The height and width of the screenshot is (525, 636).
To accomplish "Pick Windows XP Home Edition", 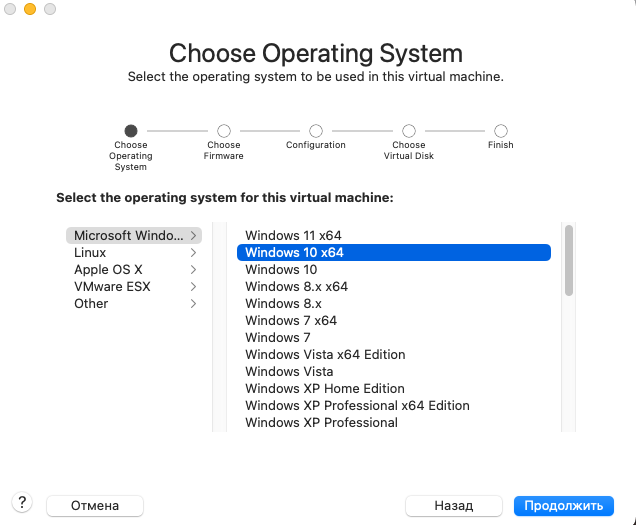I will tap(324, 389).
